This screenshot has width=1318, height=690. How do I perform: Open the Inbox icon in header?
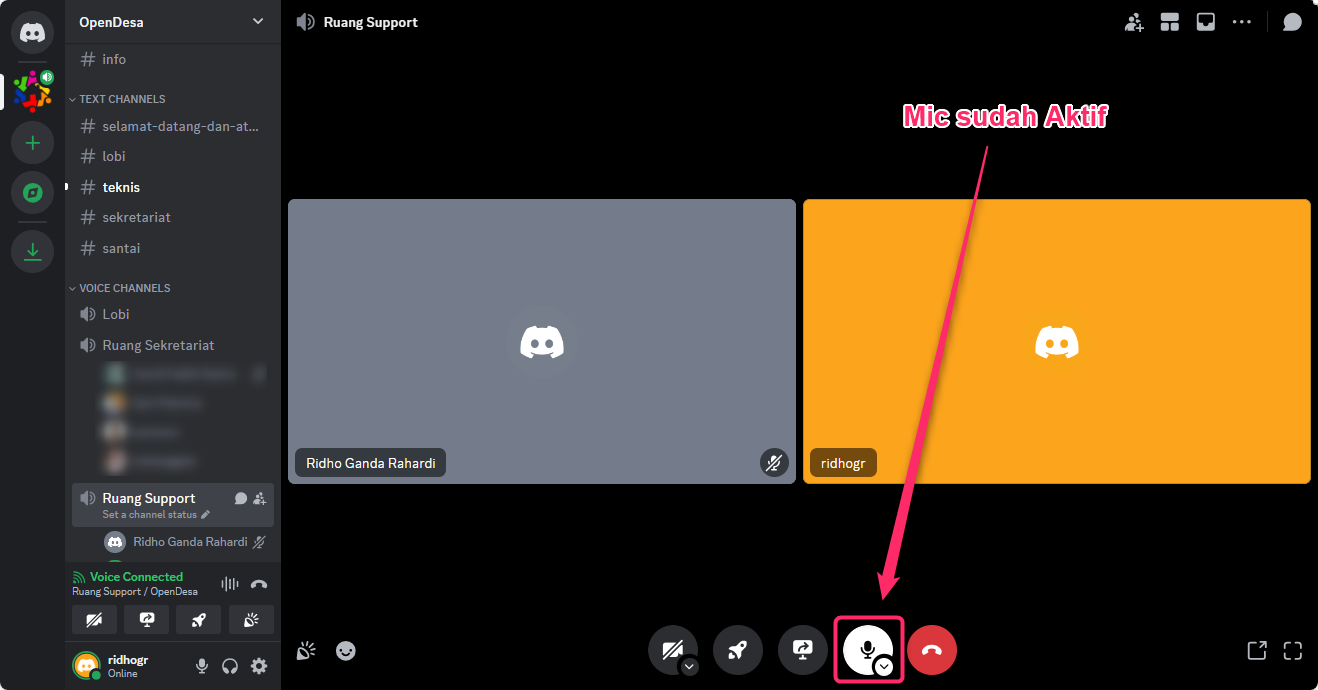pyautogui.click(x=1206, y=22)
